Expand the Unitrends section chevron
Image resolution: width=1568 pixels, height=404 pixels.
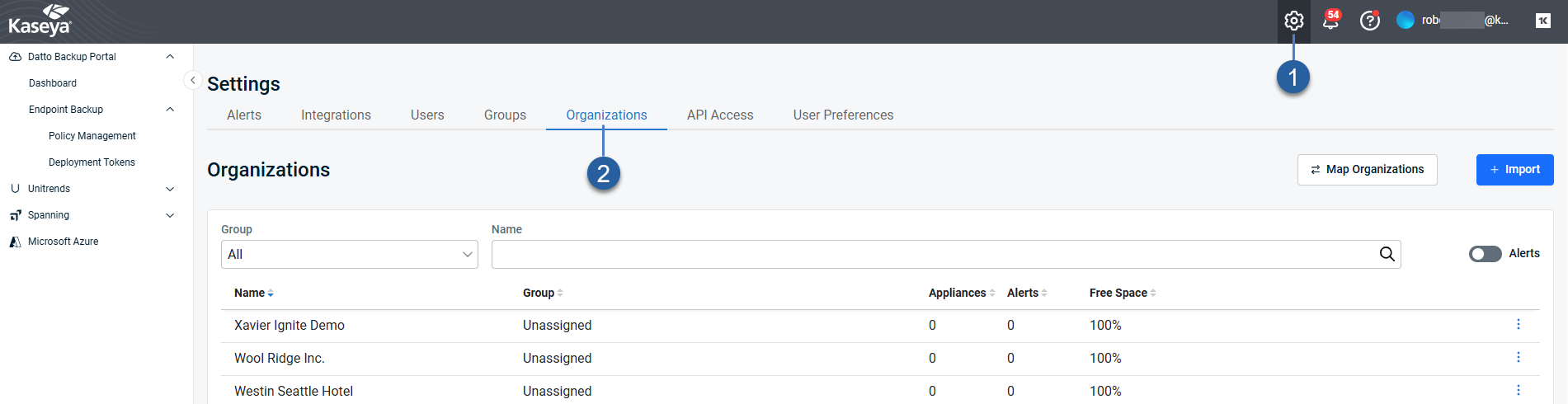pyautogui.click(x=170, y=189)
